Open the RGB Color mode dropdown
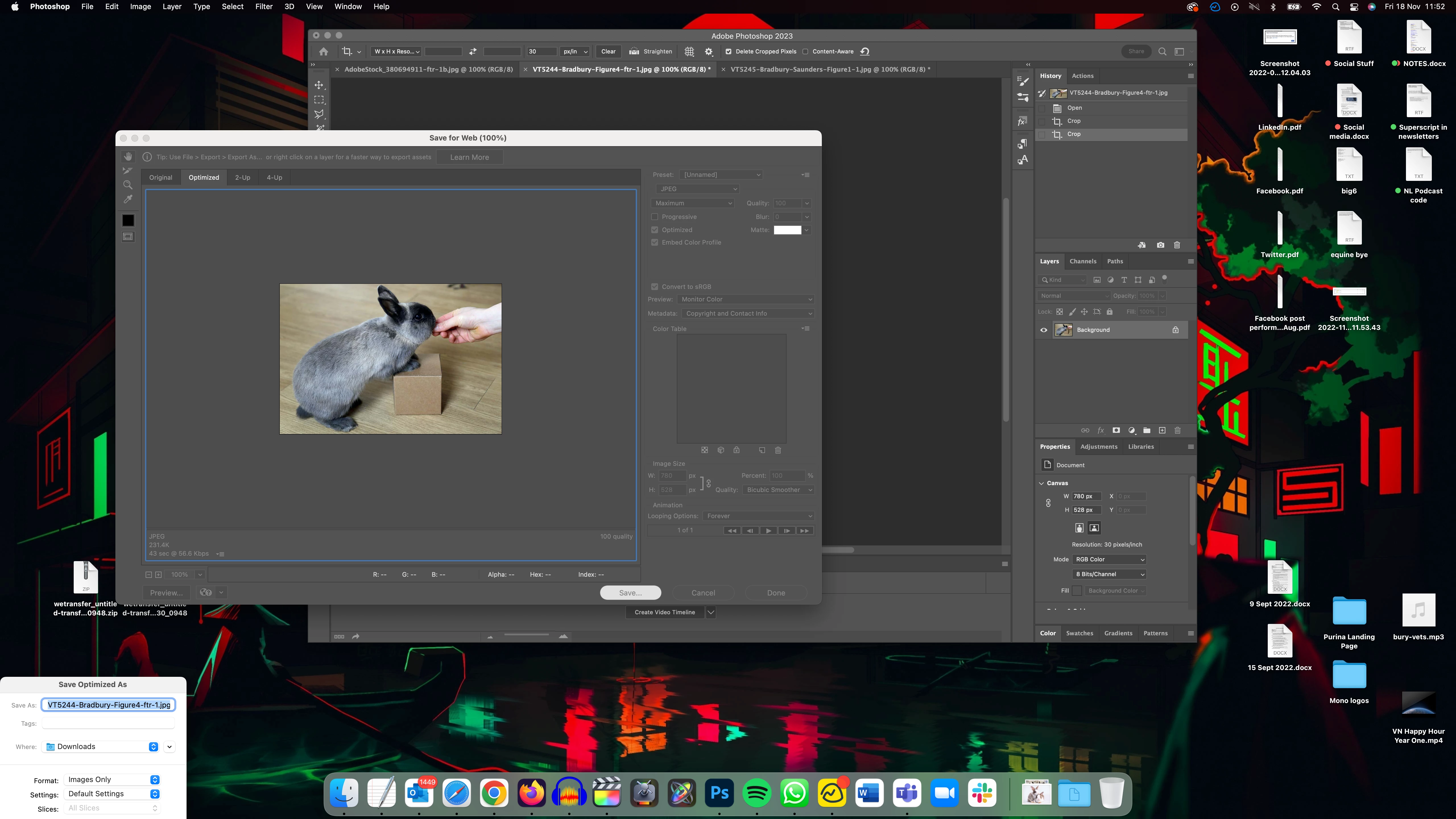Image resolution: width=1456 pixels, height=819 pixels. [x=1109, y=560]
